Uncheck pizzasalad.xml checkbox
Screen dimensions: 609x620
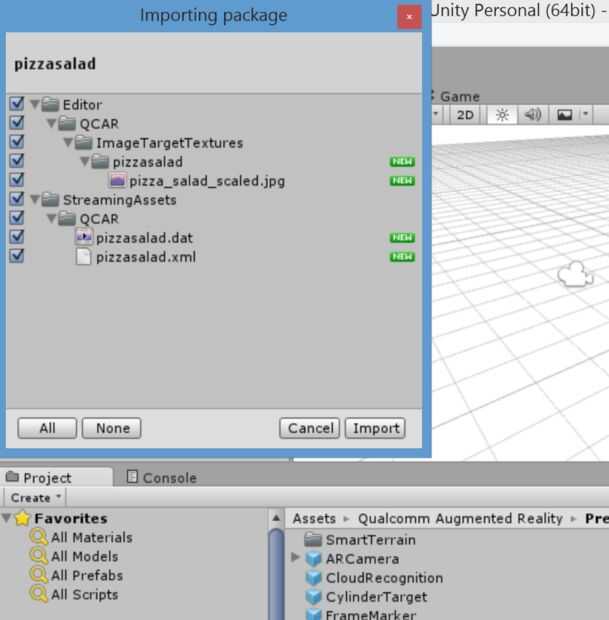pos(17,256)
